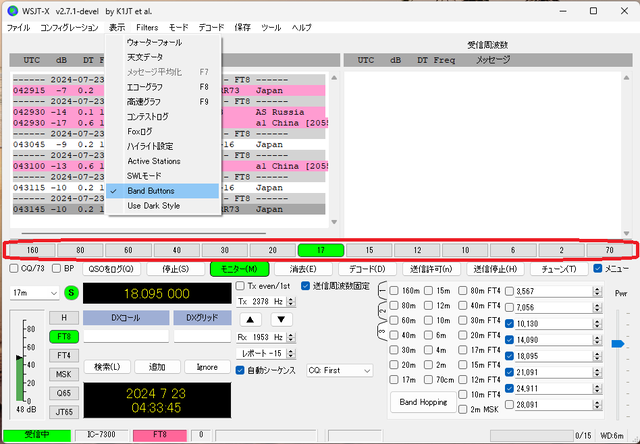Open Active Stations from the menu
The height and width of the screenshot is (444, 640).
[x=163, y=161]
